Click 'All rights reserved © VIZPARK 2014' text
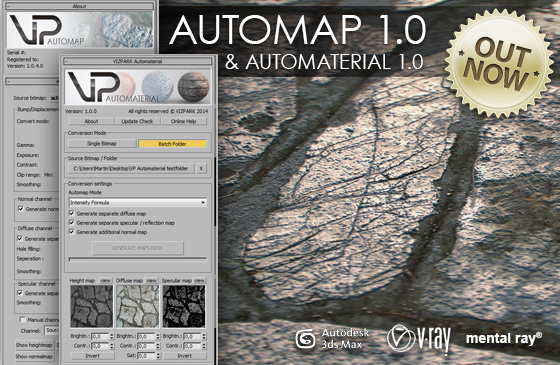This screenshot has width=560, height=365. coord(168,111)
